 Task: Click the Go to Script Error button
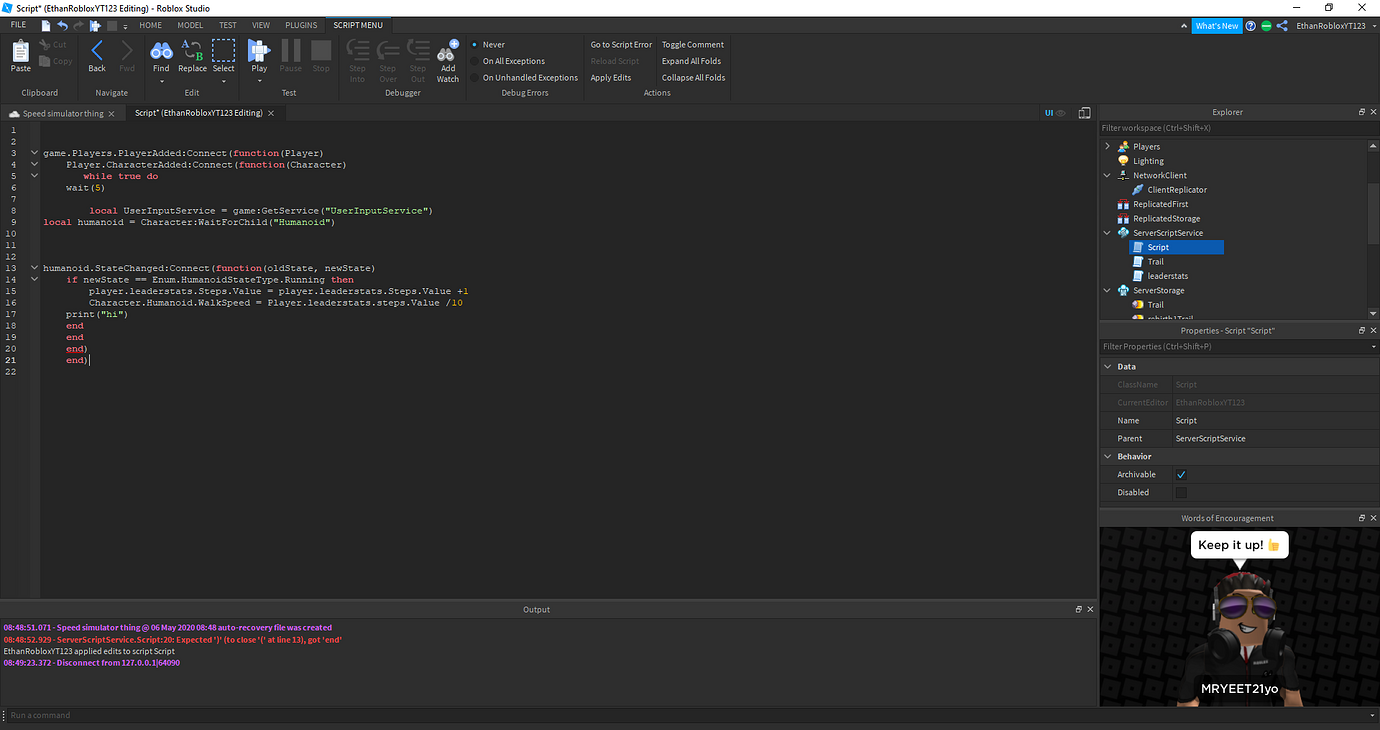pyautogui.click(x=620, y=44)
